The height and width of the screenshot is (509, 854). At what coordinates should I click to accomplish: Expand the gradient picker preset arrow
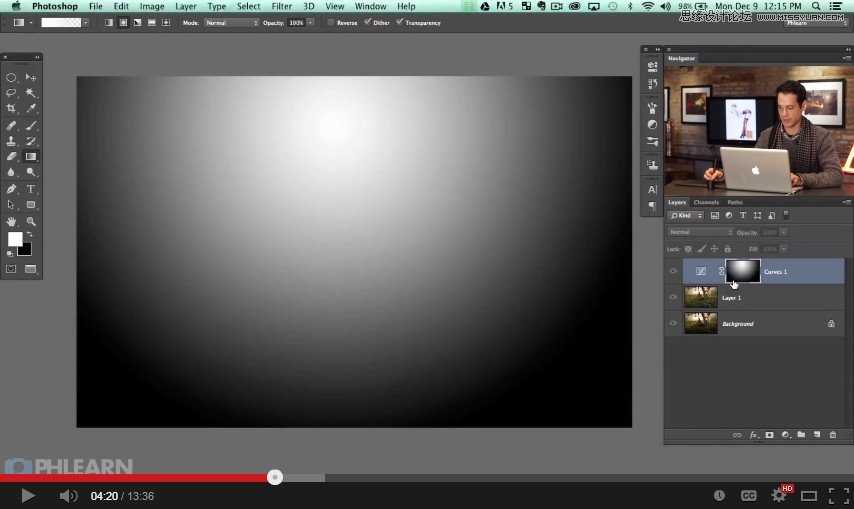(86, 22)
